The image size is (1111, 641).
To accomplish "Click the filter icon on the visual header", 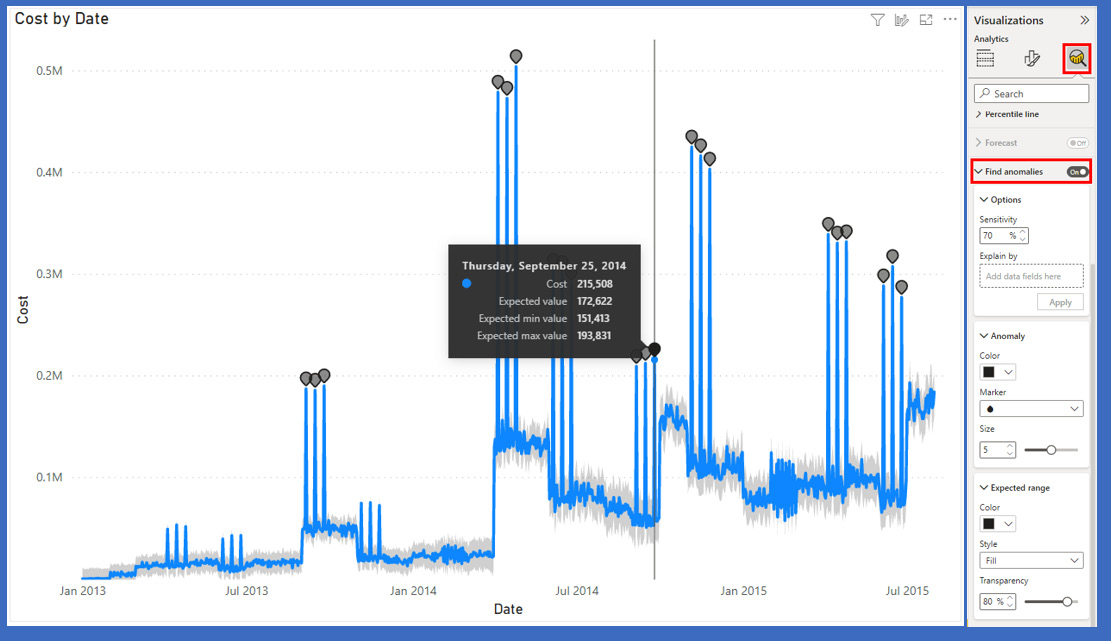I will coord(877,20).
